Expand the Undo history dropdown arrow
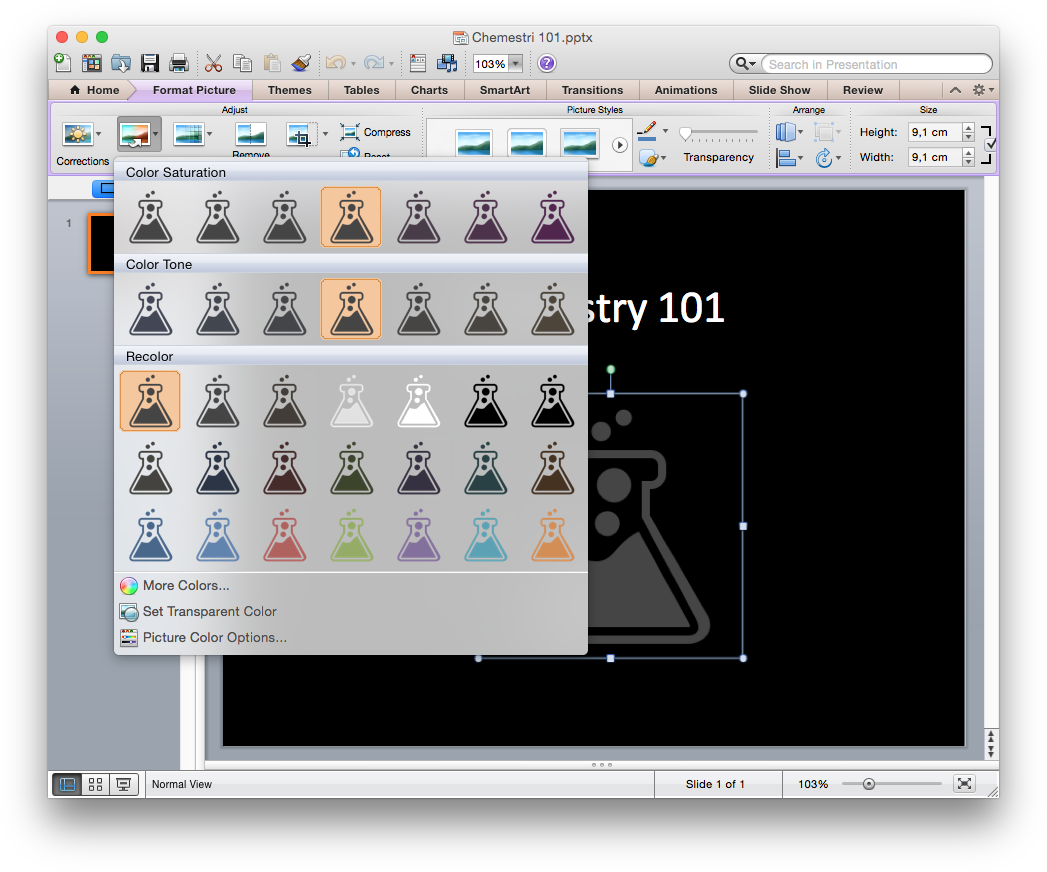 click(x=353, y=64)
